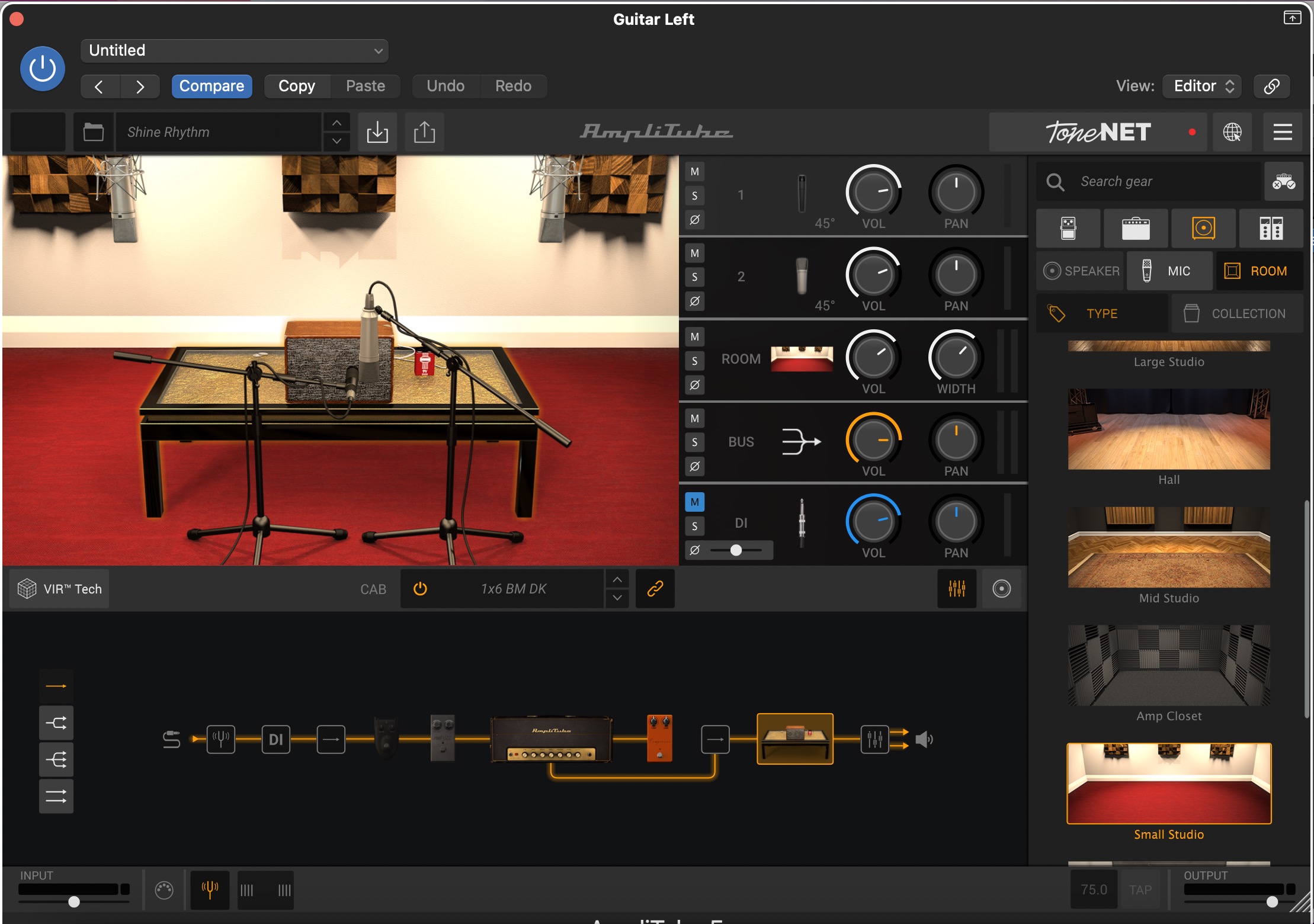
Task: Mute the ROOM channel
Action: (695, 336)
